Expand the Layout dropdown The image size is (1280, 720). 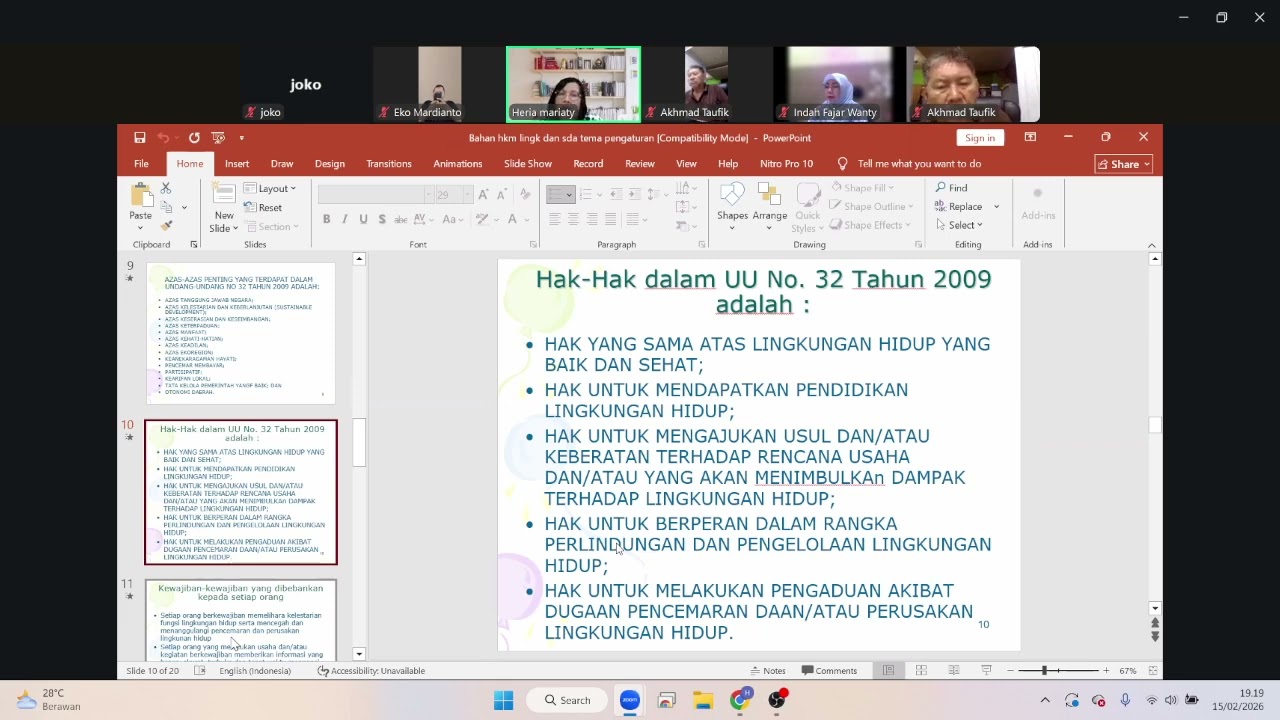[x=270, y=188]
